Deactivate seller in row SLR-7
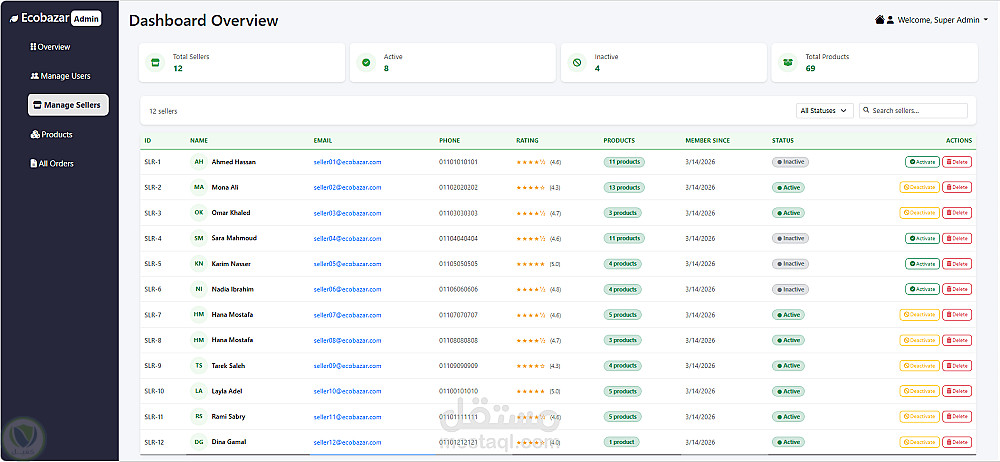 click(919, 315)
